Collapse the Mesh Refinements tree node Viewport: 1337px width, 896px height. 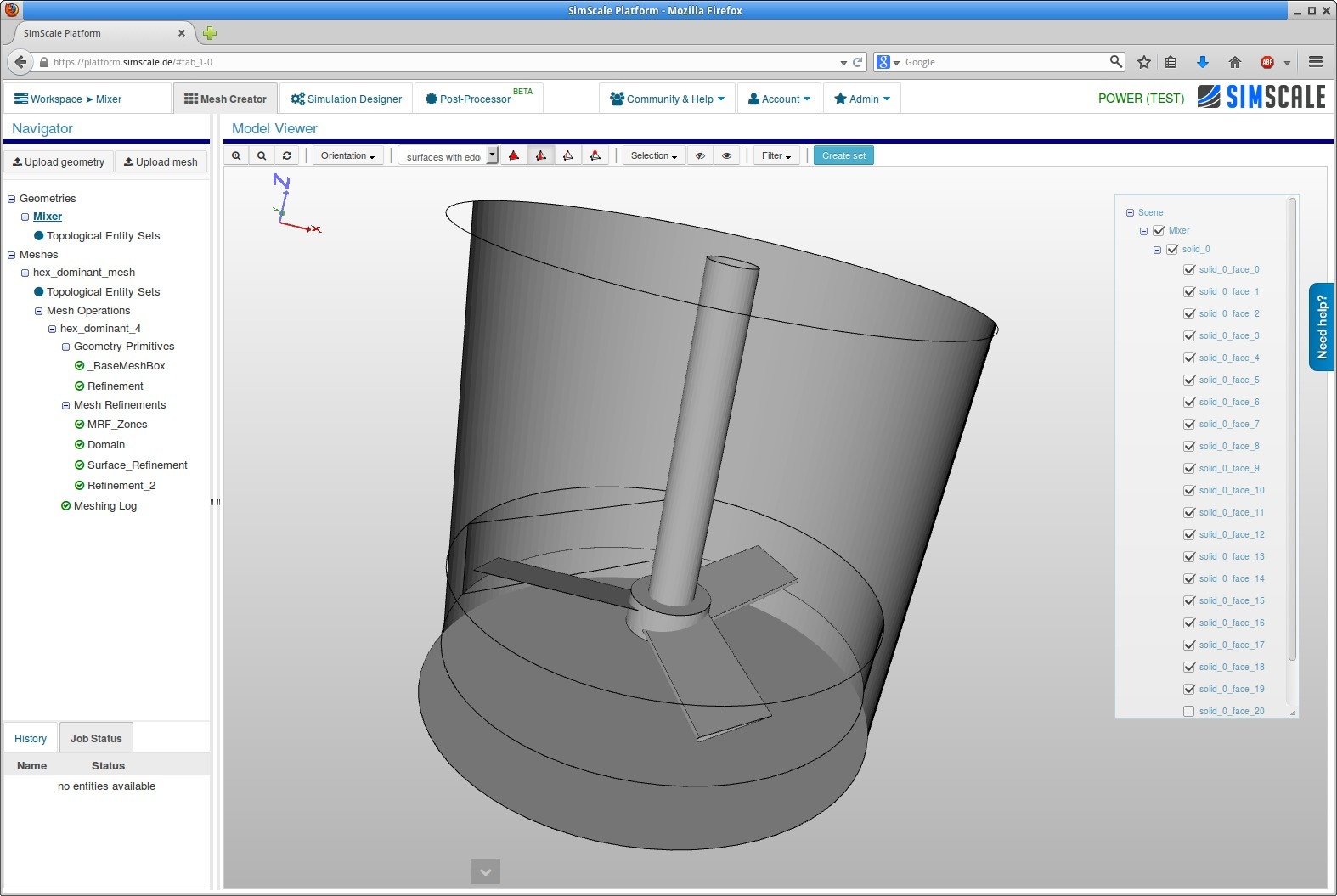(x=65, y=405)
